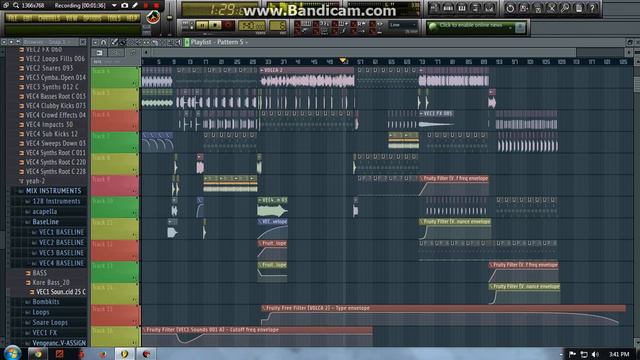Click the Bandicam magnifier icon
The width and height of the screenshot is (640, 360).
[16, 5]
